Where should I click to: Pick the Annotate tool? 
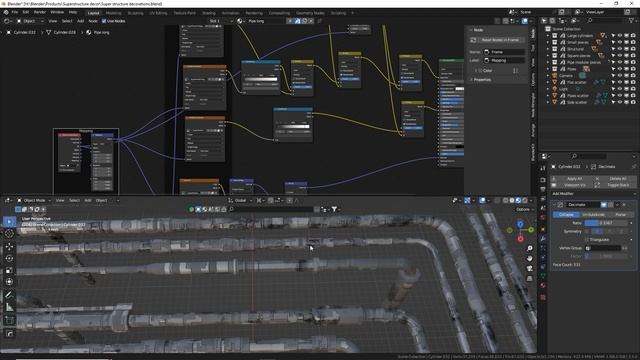click(x=9, y=295)
